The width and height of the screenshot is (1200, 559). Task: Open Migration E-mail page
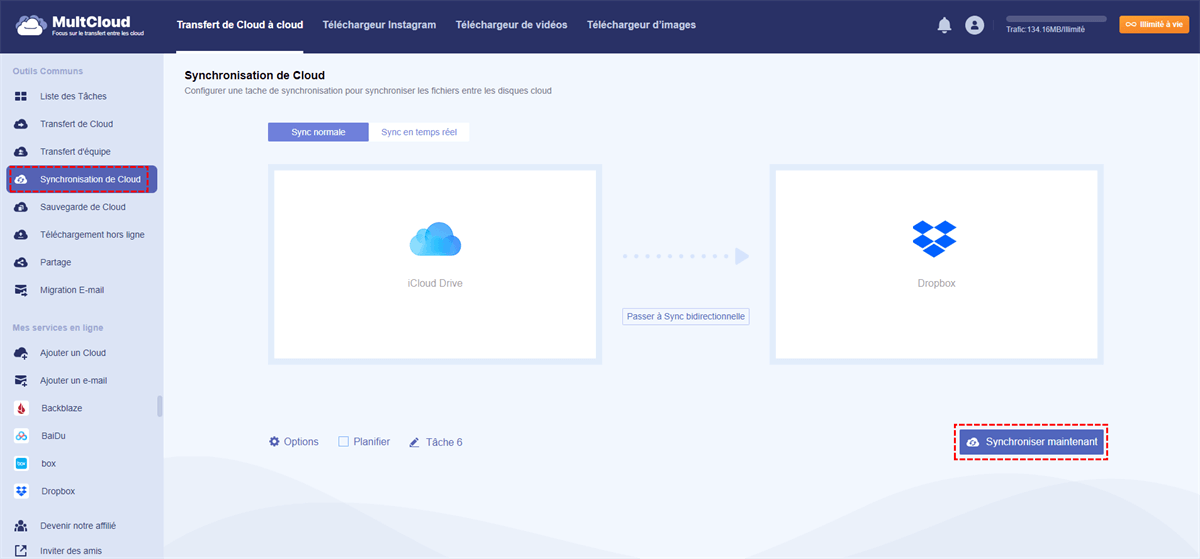click(x=72, y=290)
